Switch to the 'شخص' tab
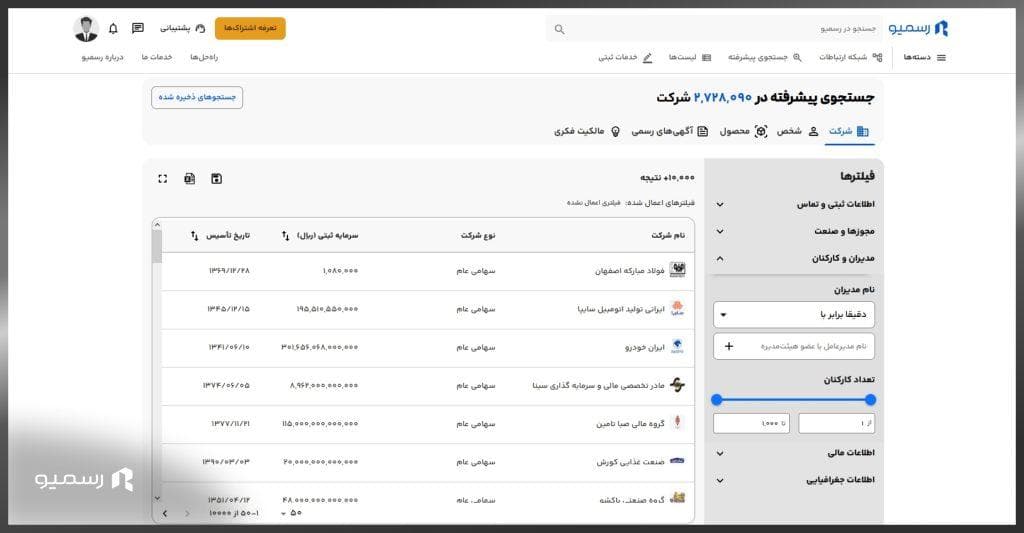Image resolution: width=1024 pixels, height=533 pixels. coord(797,131)
